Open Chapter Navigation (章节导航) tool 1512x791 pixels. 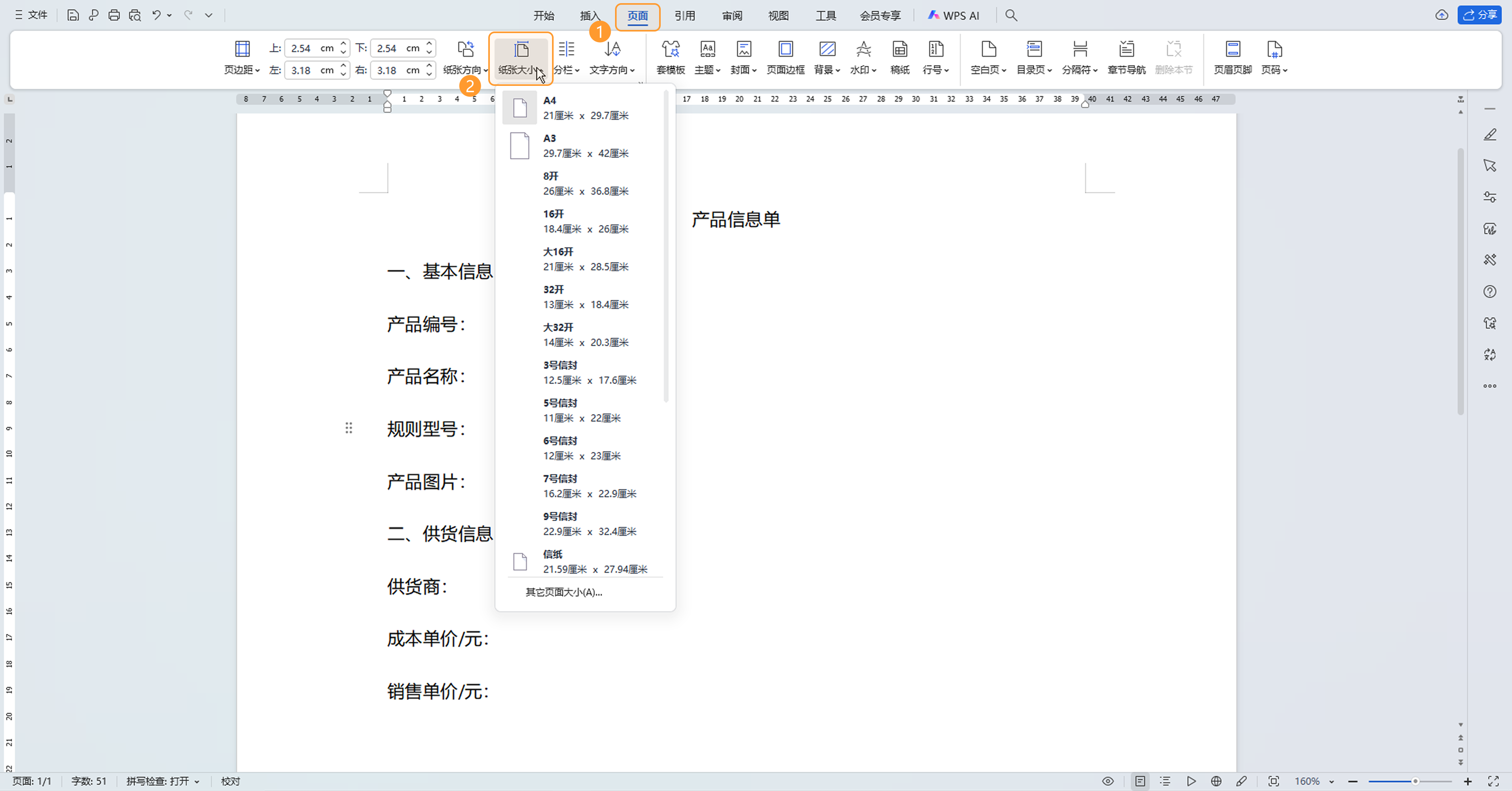[x=1126, y=57]
